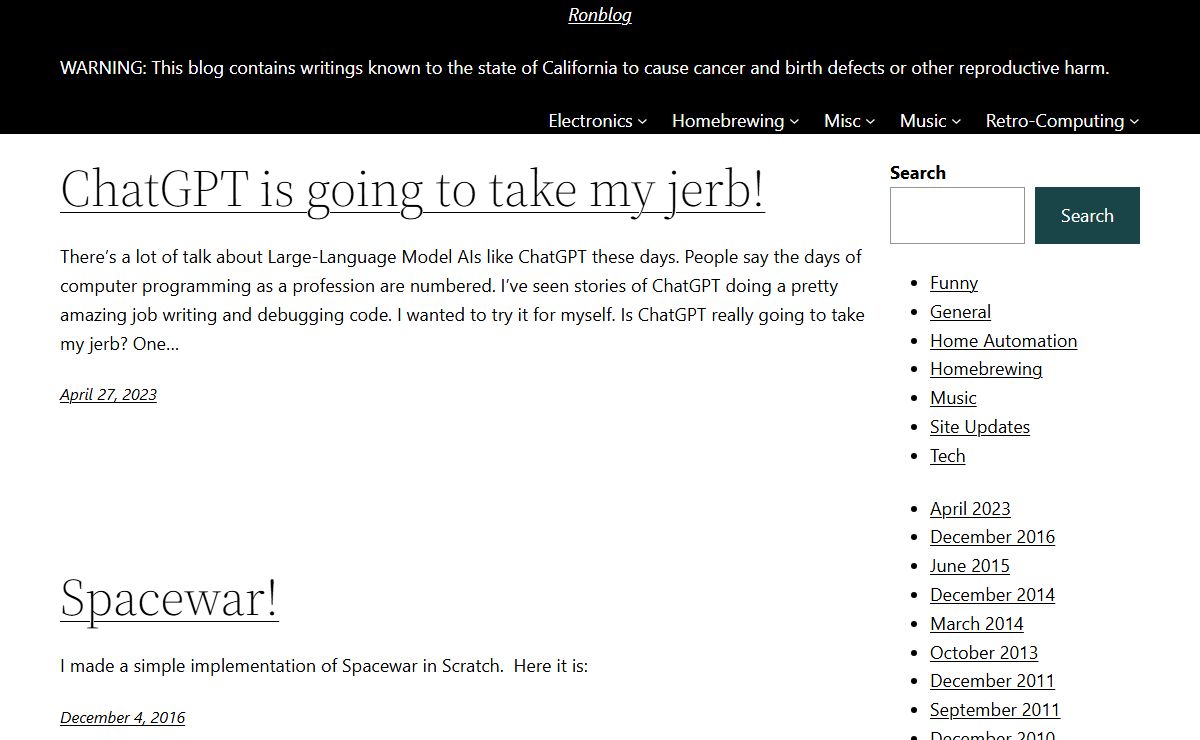Open the December 2011 archive link
Viewport: 1200px width, 740px height.
[x=992, y=681]
